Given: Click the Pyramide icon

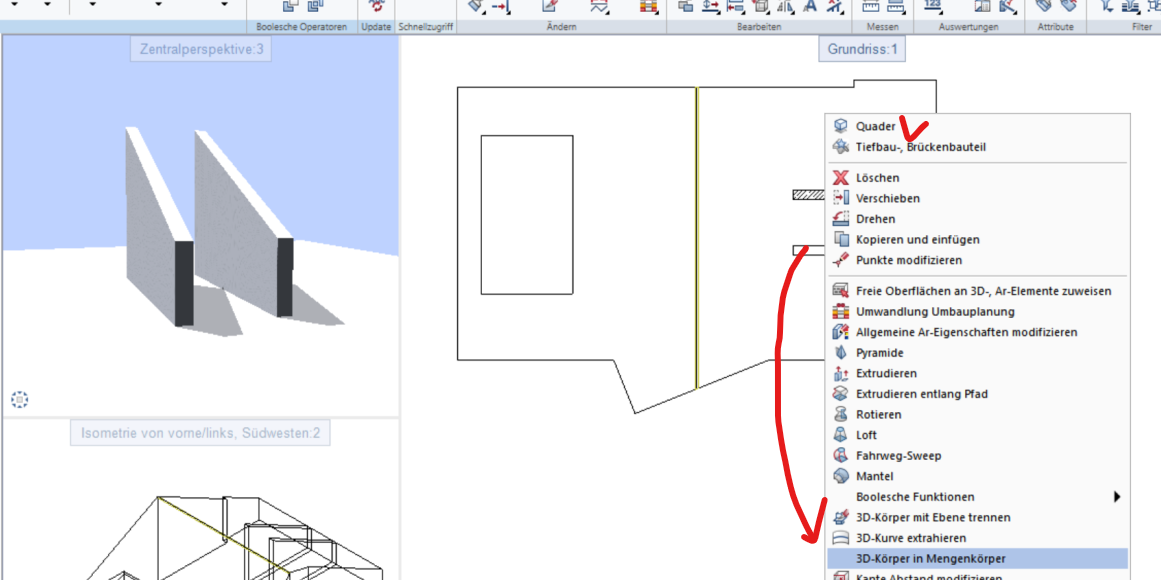Looking at the screenshot, I should tap(841, 353).
